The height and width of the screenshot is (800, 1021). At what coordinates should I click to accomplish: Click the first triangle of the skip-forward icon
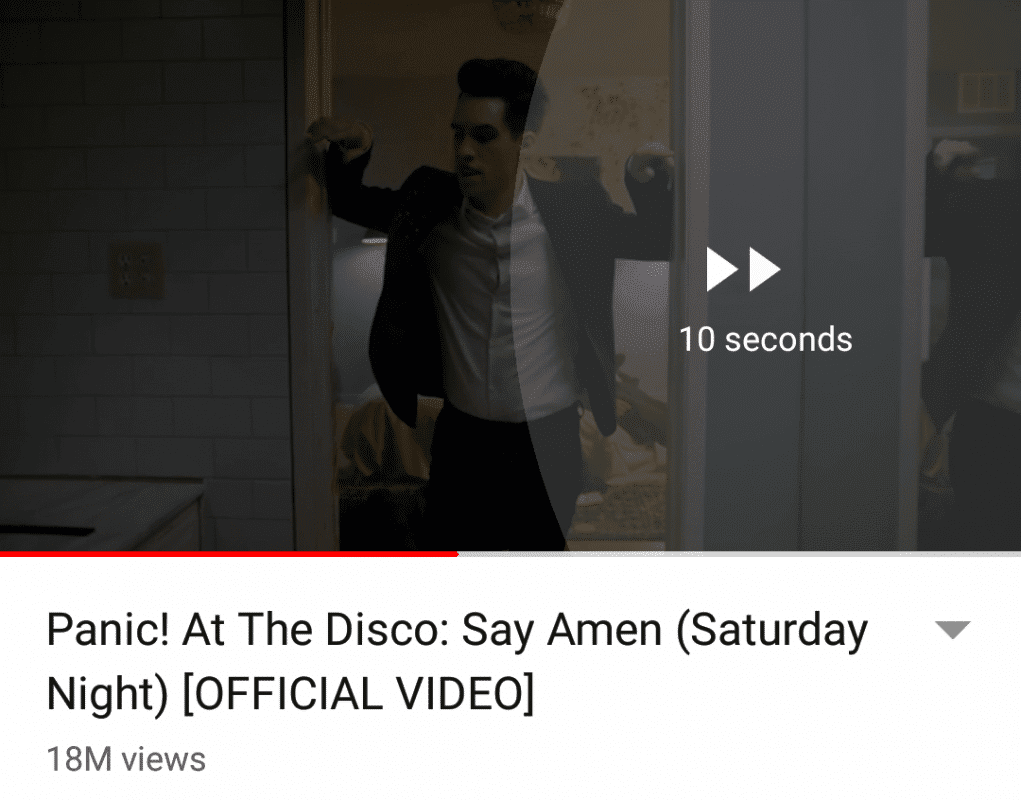pos(722,269)
